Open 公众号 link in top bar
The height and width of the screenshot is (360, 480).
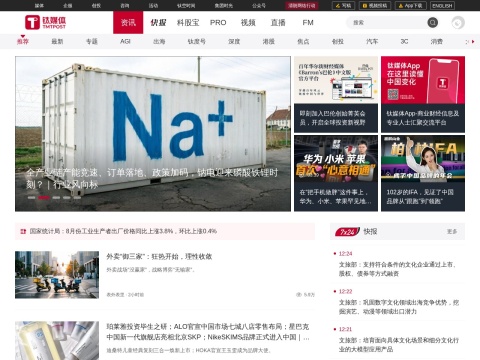259,6
